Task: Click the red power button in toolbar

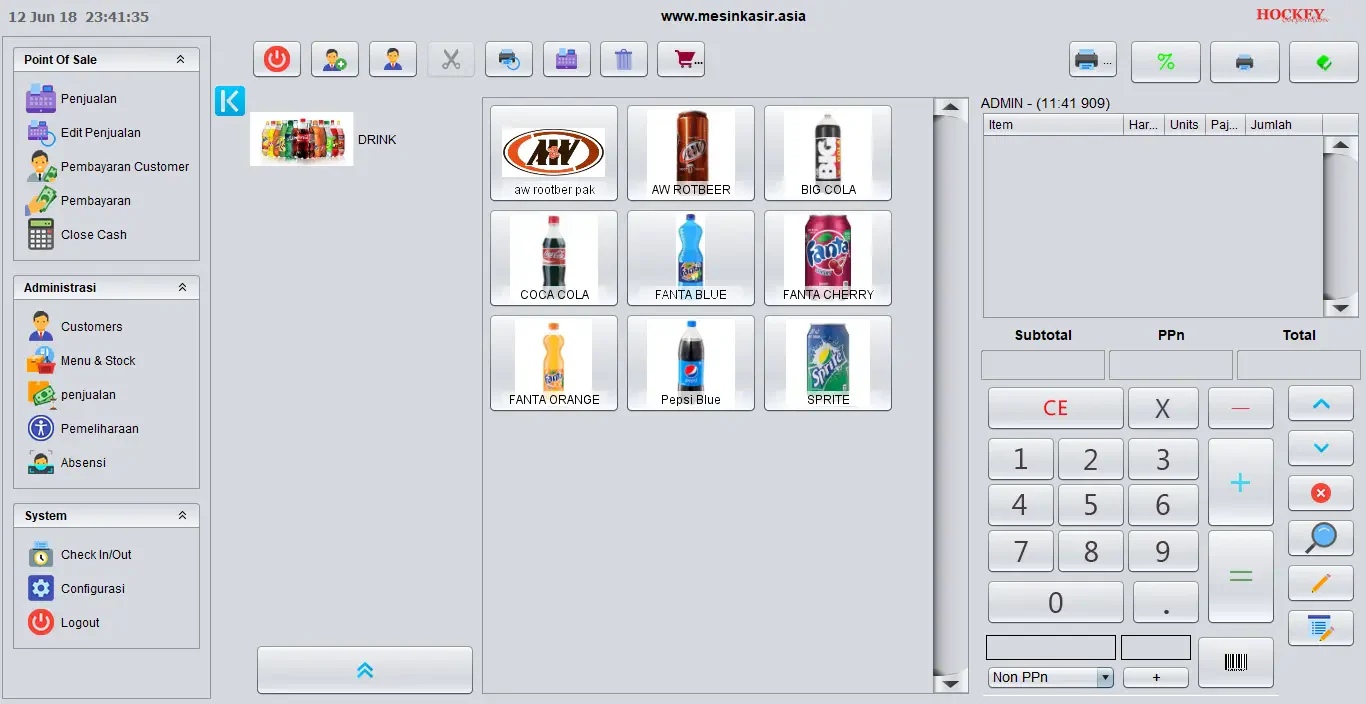Action: click(x=277, y=59)
